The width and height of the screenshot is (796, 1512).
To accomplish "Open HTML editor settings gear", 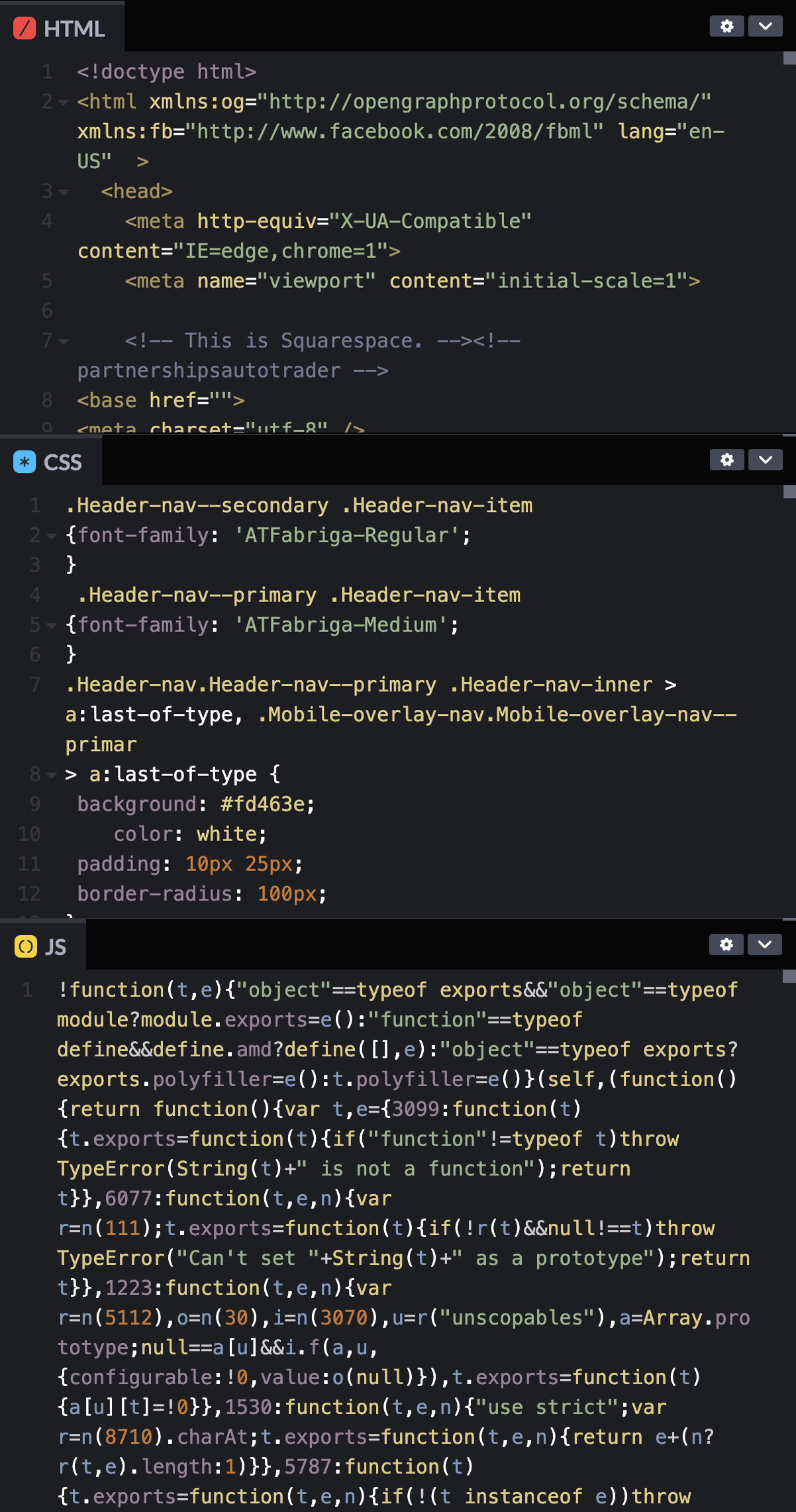I will (727, 26).
